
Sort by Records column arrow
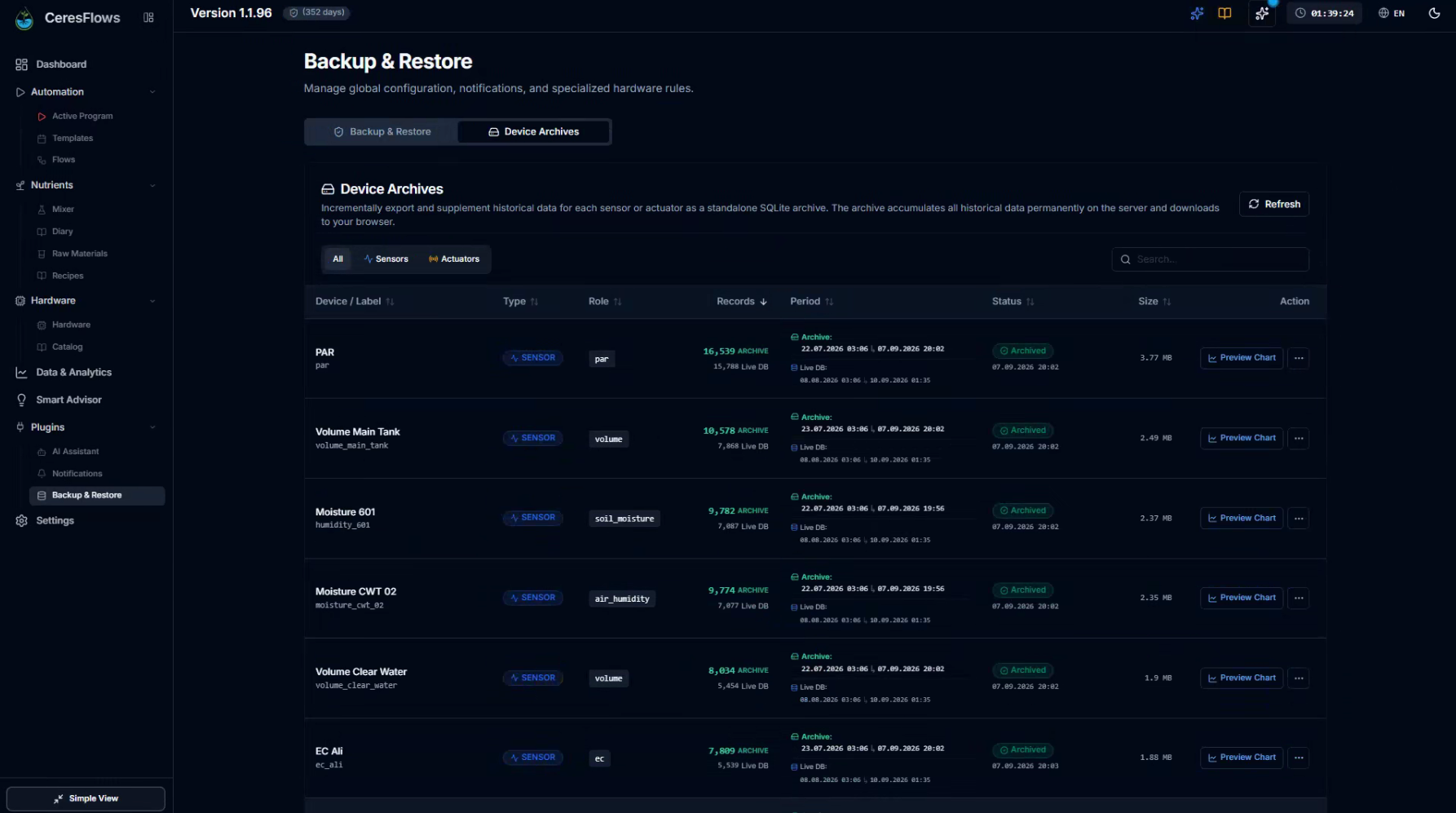(x=764, y=302)
